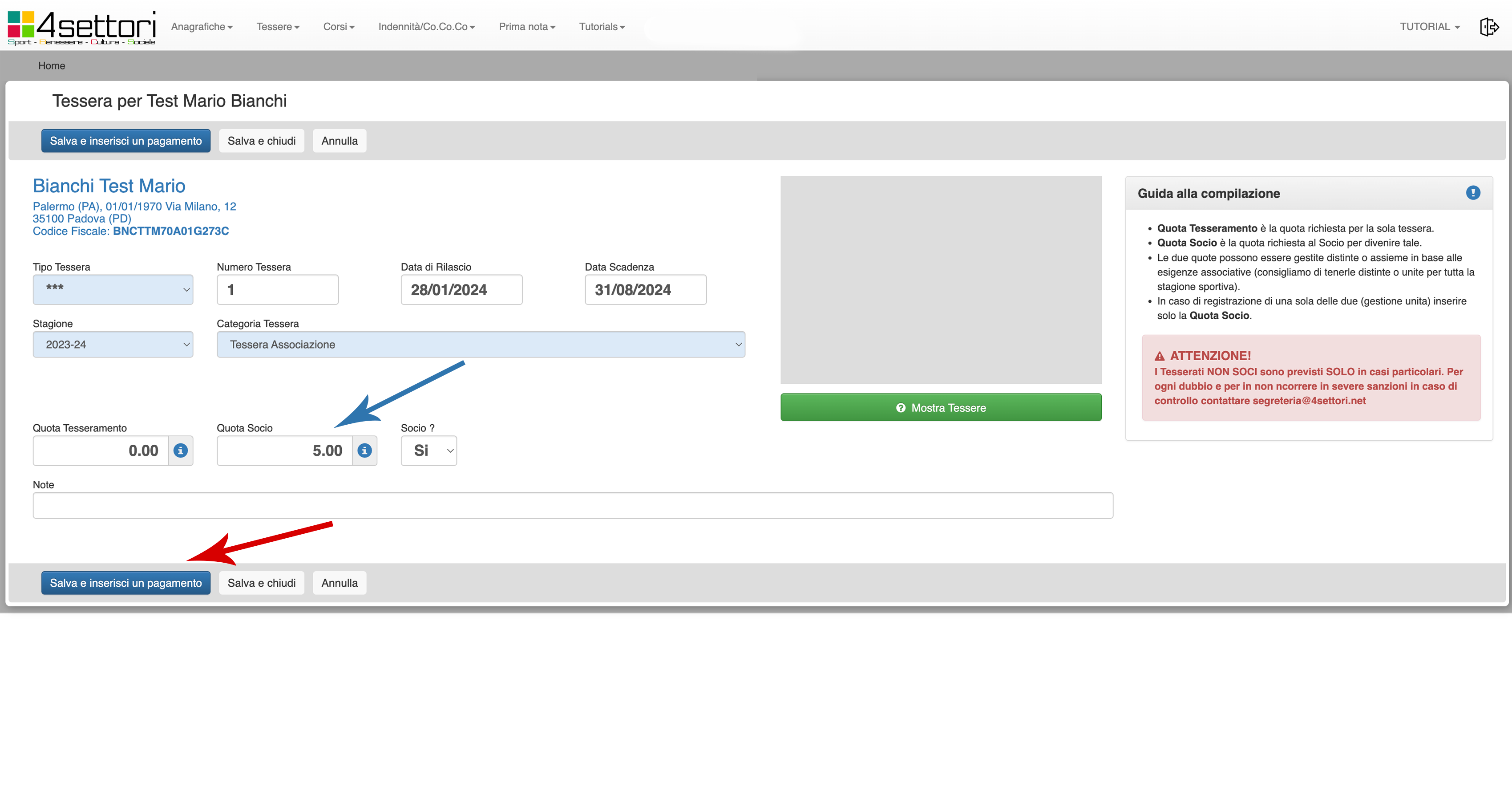This screenshot has width=1512, height=812.
Task: Click top Salva e inserisci un pagamento
Action: click(125, 141)
